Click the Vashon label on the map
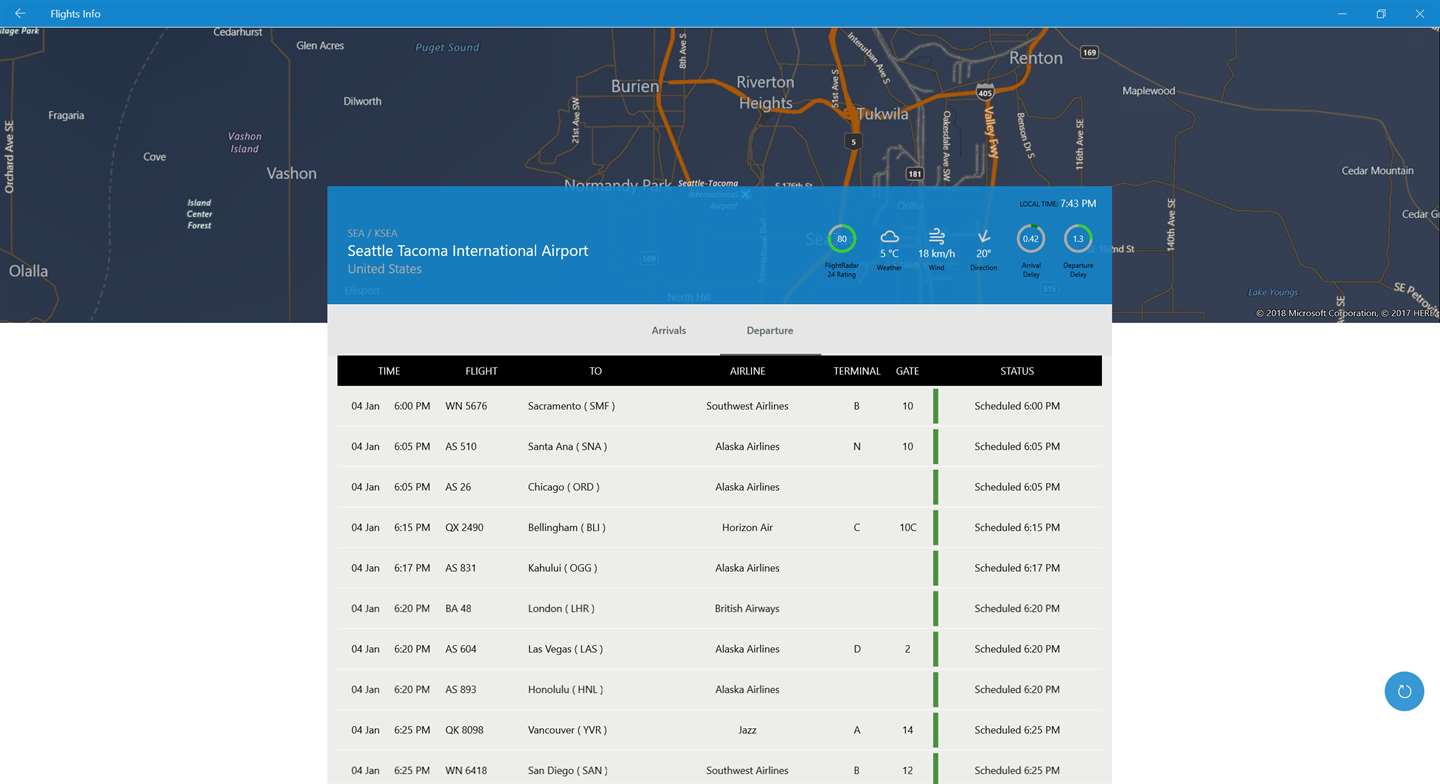The height and width of the screenshot is (784, 1440). pyautogui.click(x=291, y=173)
